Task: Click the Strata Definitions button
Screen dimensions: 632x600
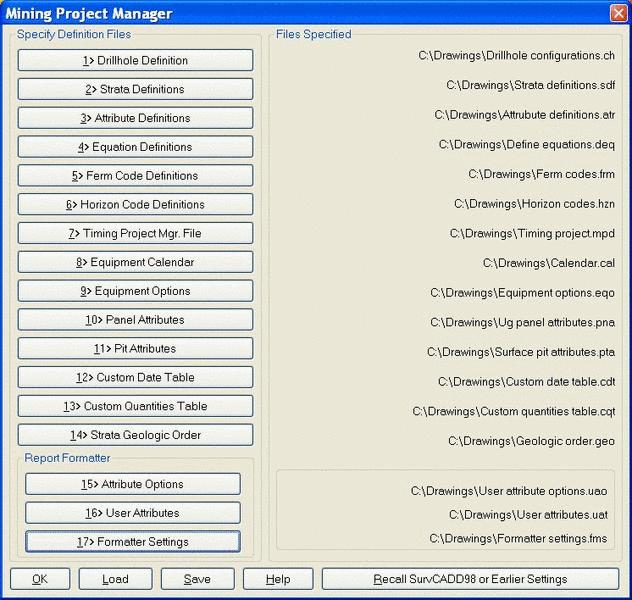Action: click(135, 89)
